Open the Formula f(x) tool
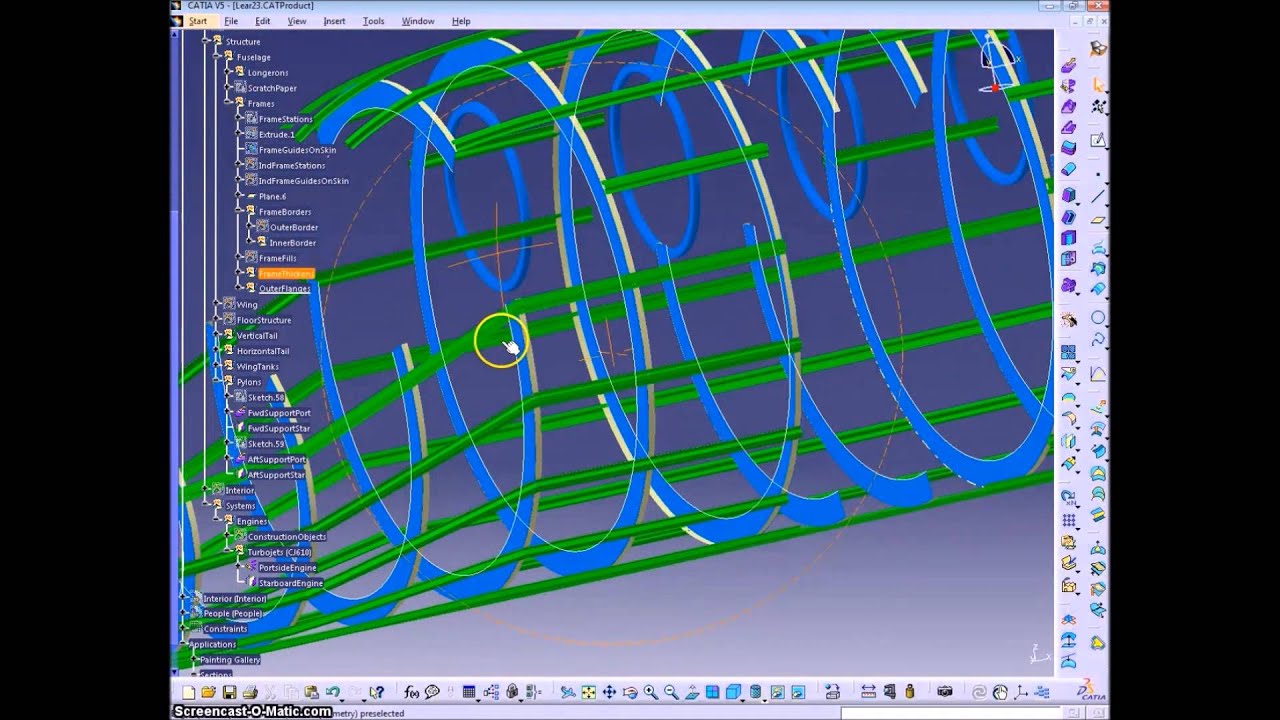This screenshot has width=1280, height=720. 411,692
